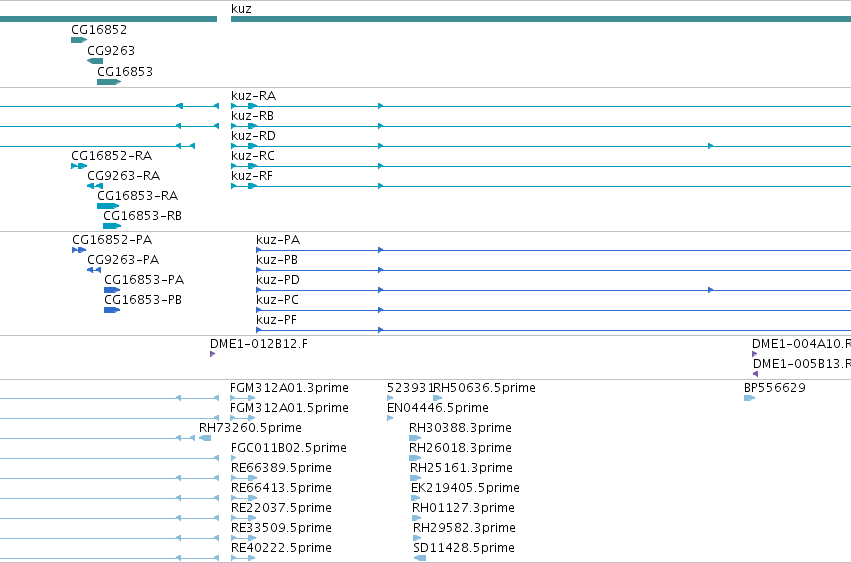Select the CG9263 gene arrow glyph
Viewport: 851px width, 563px height.
click(95, 61)
